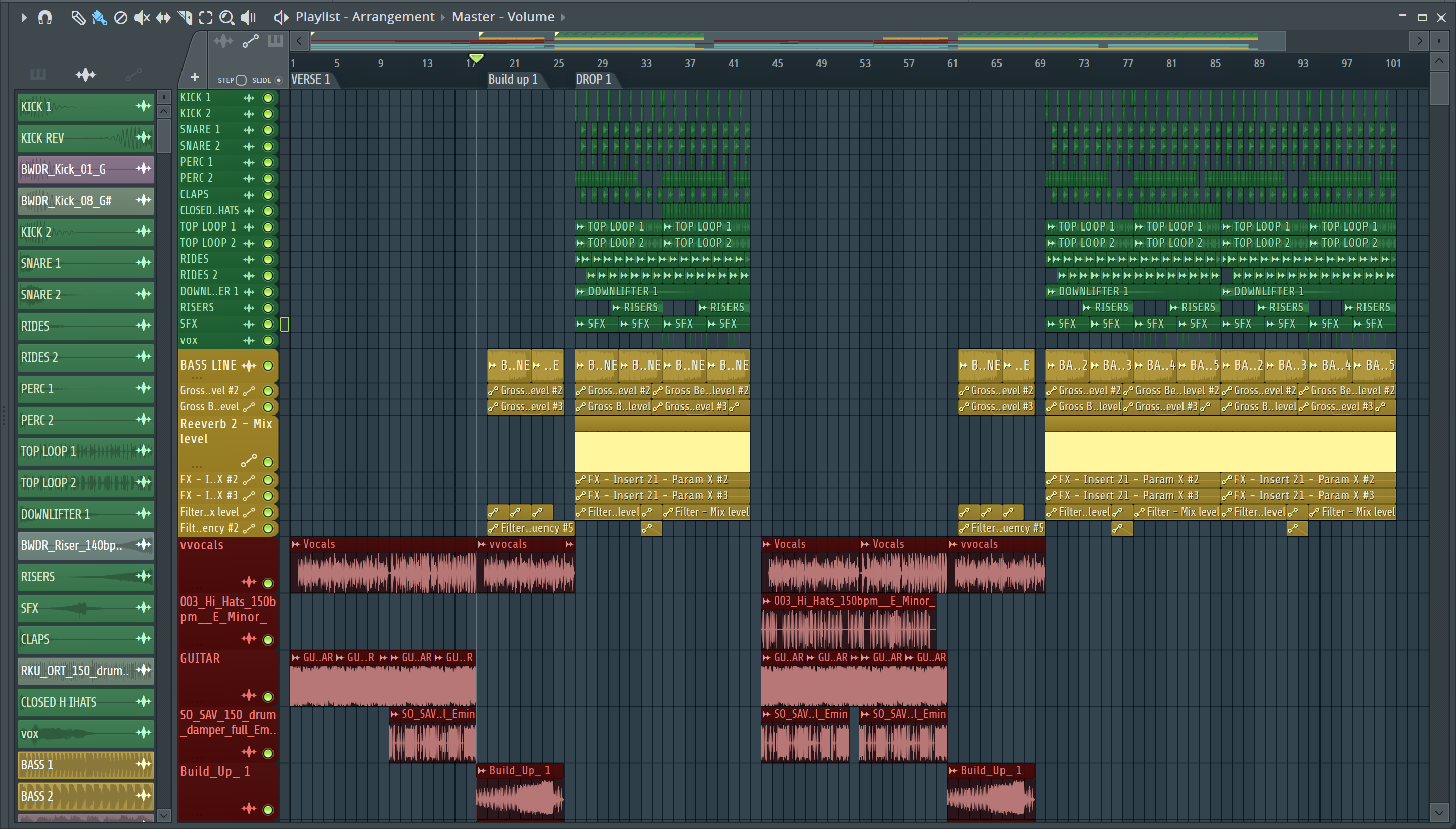Viewport: 1456px width, 829px height.
Task: Mute the vvocals playlist track
Action: [267, 583]
